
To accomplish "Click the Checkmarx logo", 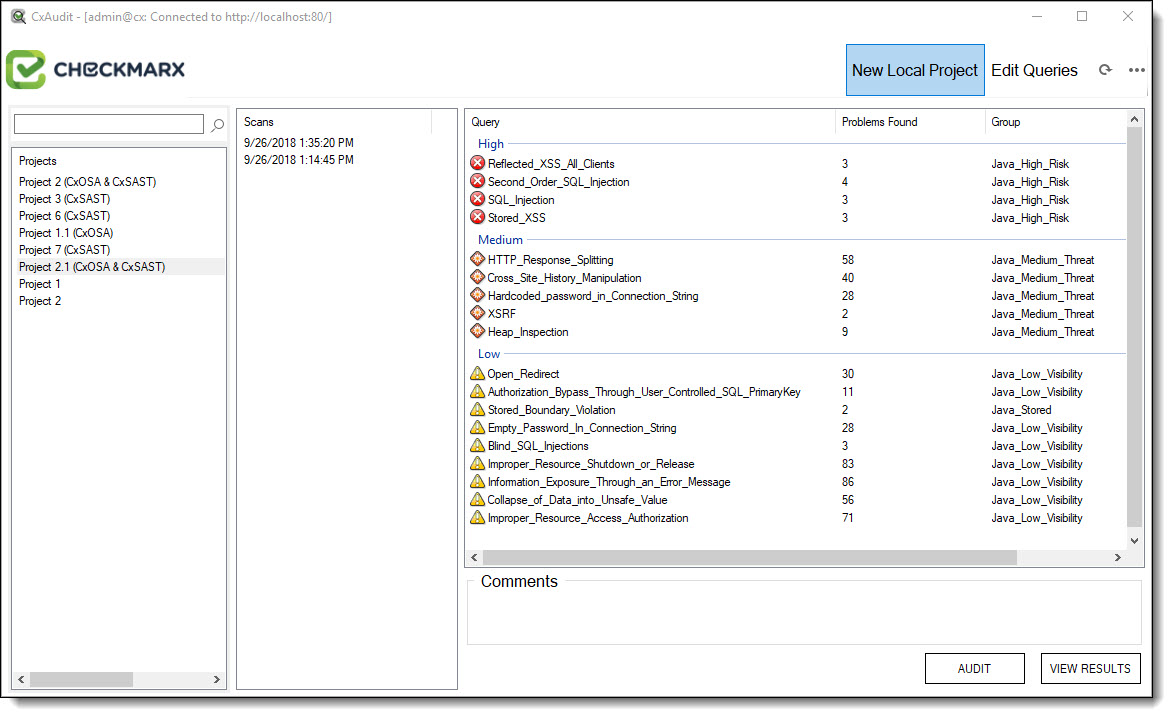I will [x=96, y=70].
